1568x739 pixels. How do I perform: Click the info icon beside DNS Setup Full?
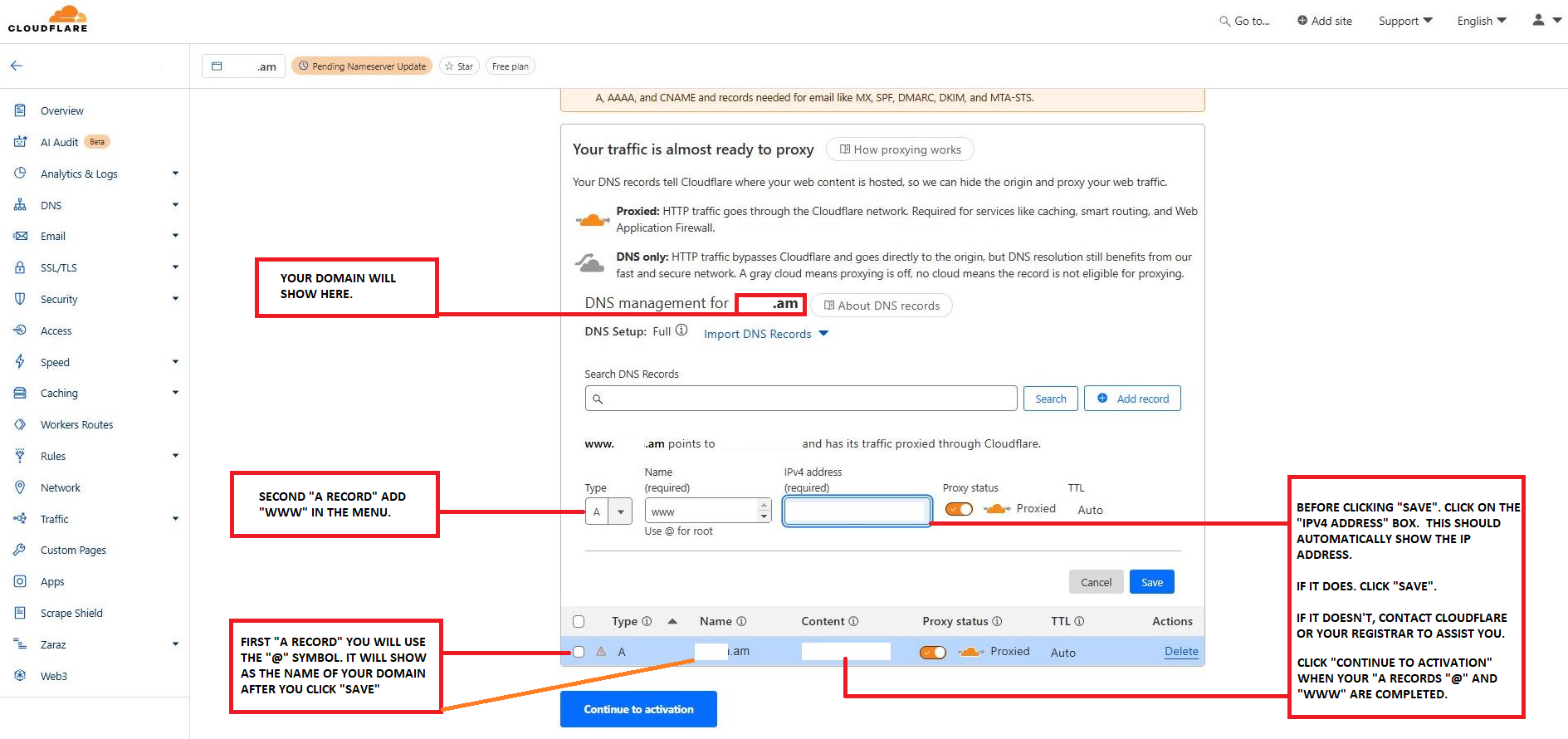(x=681, y=330)
